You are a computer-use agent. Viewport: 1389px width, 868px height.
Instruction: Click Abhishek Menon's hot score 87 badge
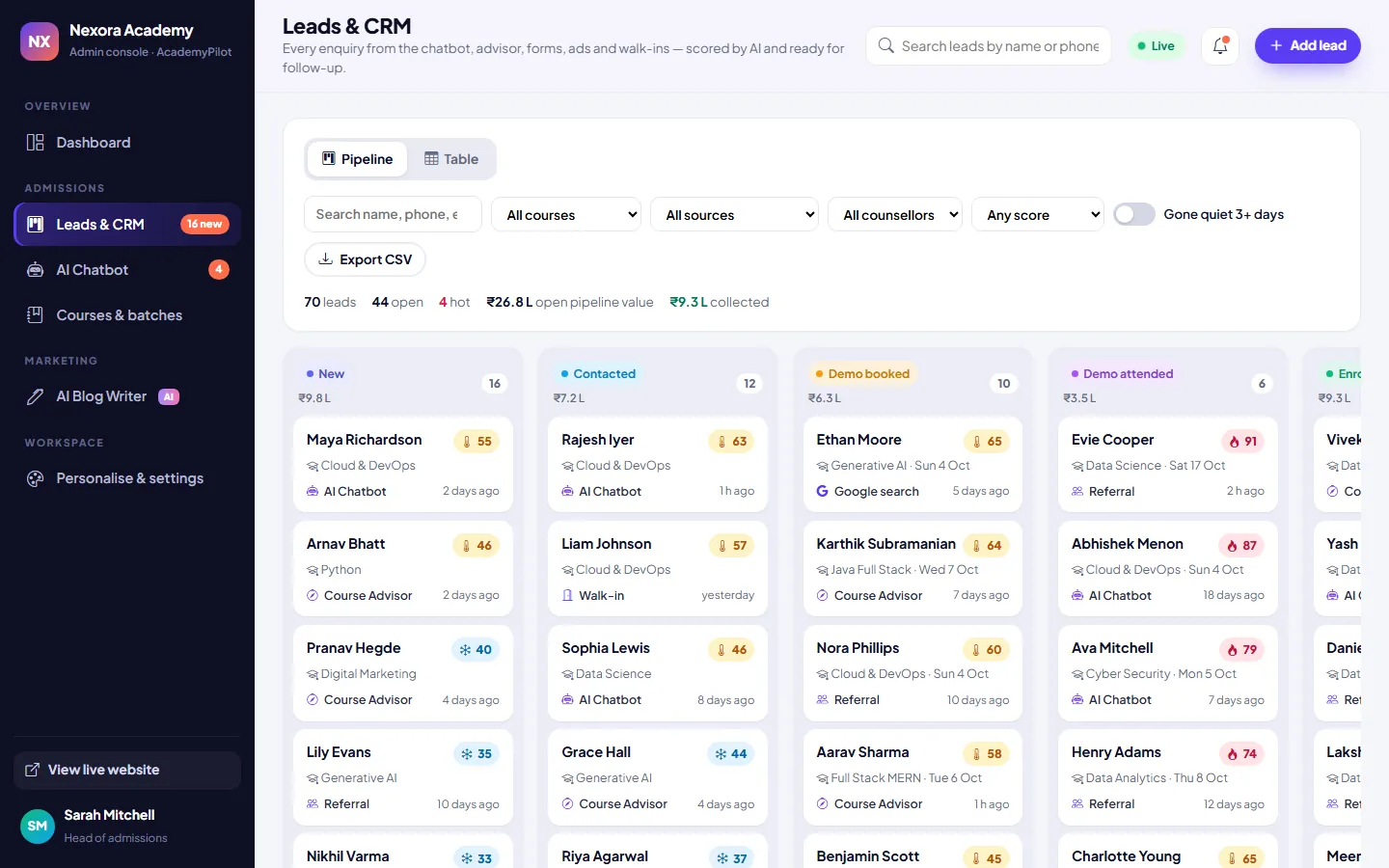point(1242,546)
